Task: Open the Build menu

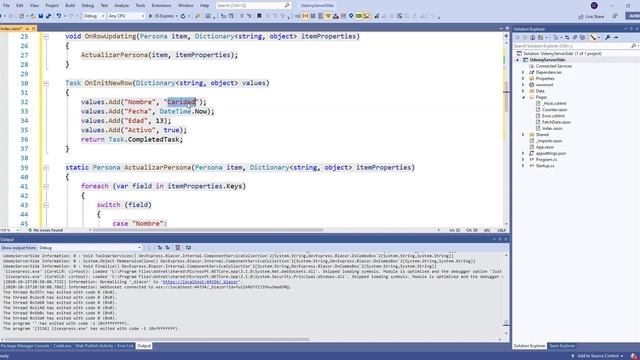Action: (x=70, y=5)
